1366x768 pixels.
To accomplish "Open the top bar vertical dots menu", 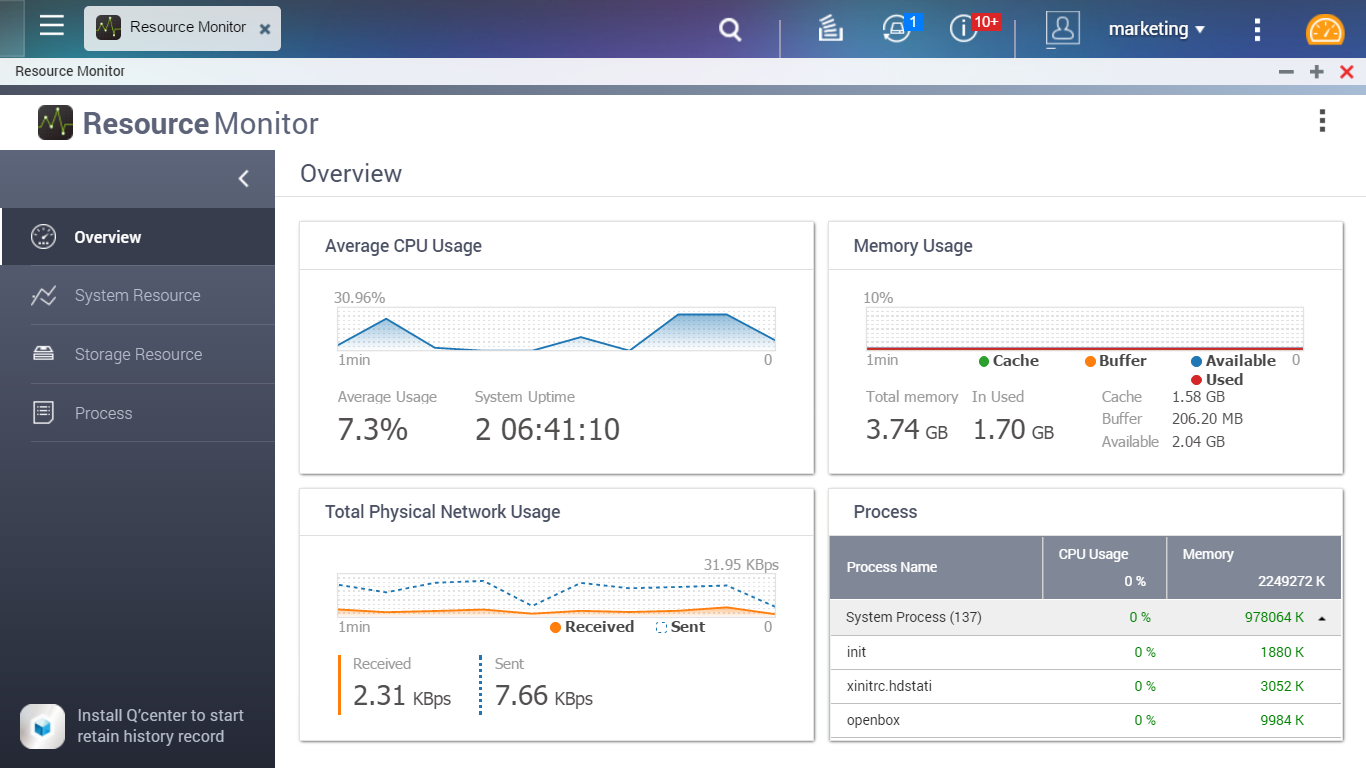I will coord(1257,30).
